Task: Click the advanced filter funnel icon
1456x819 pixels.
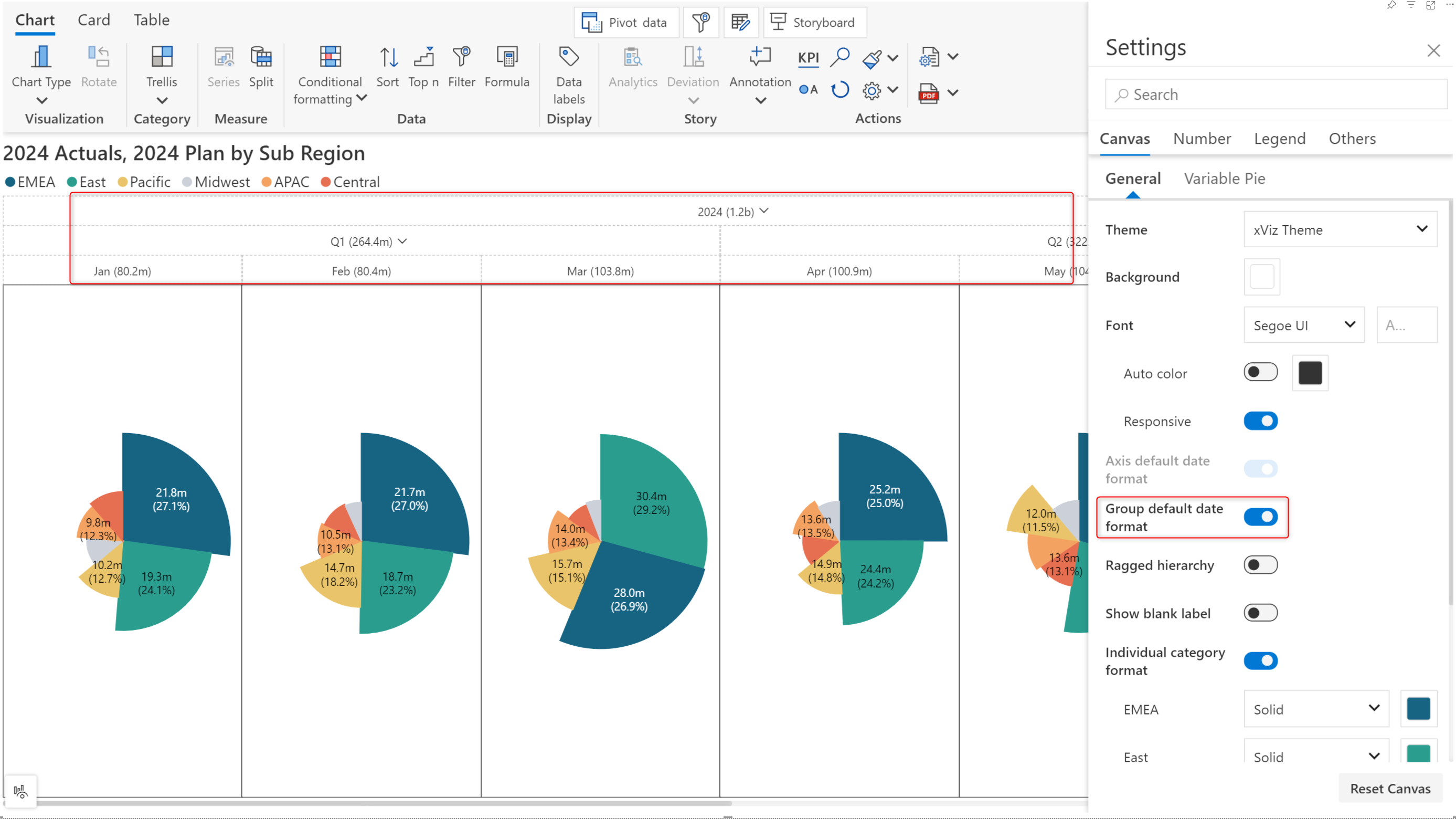Action: click(x=701, y=22)
